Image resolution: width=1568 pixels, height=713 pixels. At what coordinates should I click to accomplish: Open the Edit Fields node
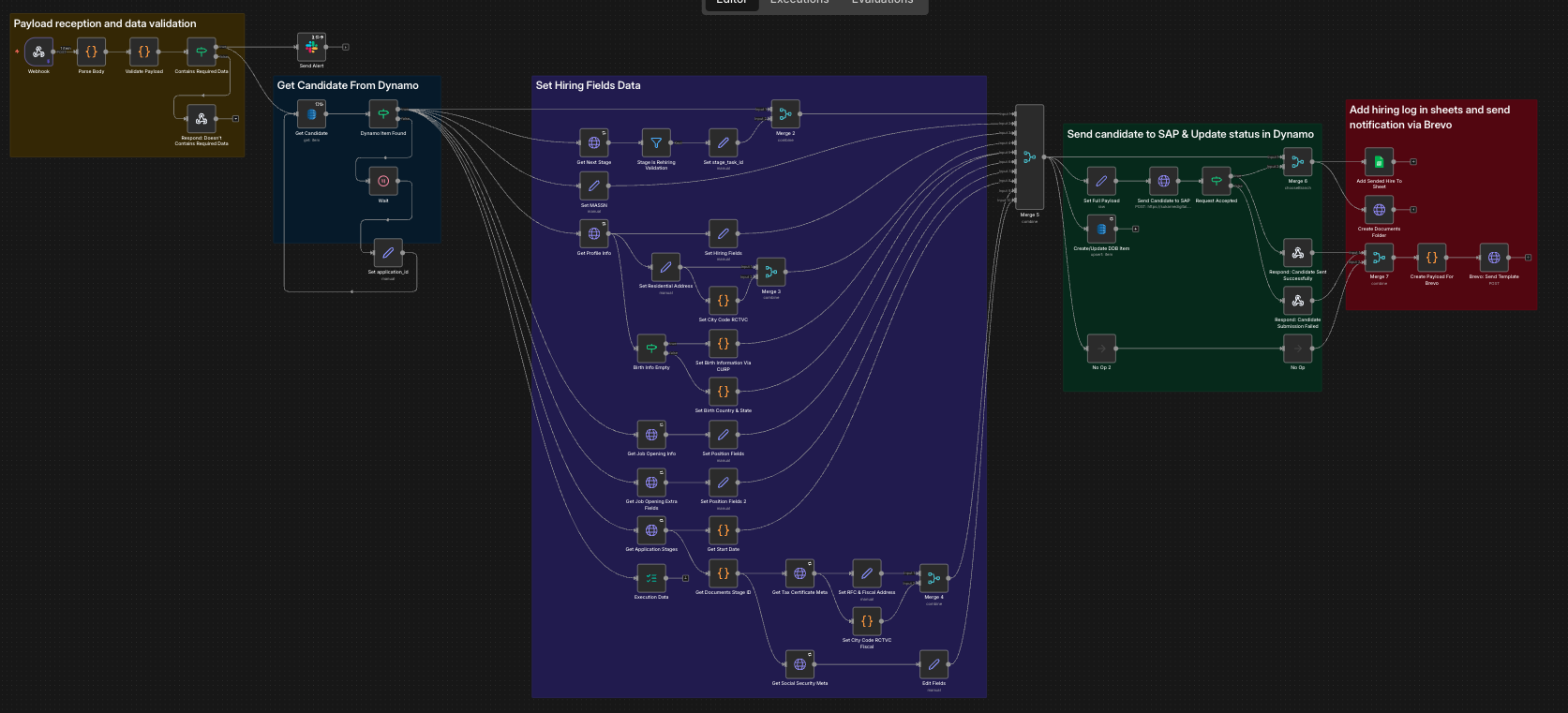coord(933,664)
